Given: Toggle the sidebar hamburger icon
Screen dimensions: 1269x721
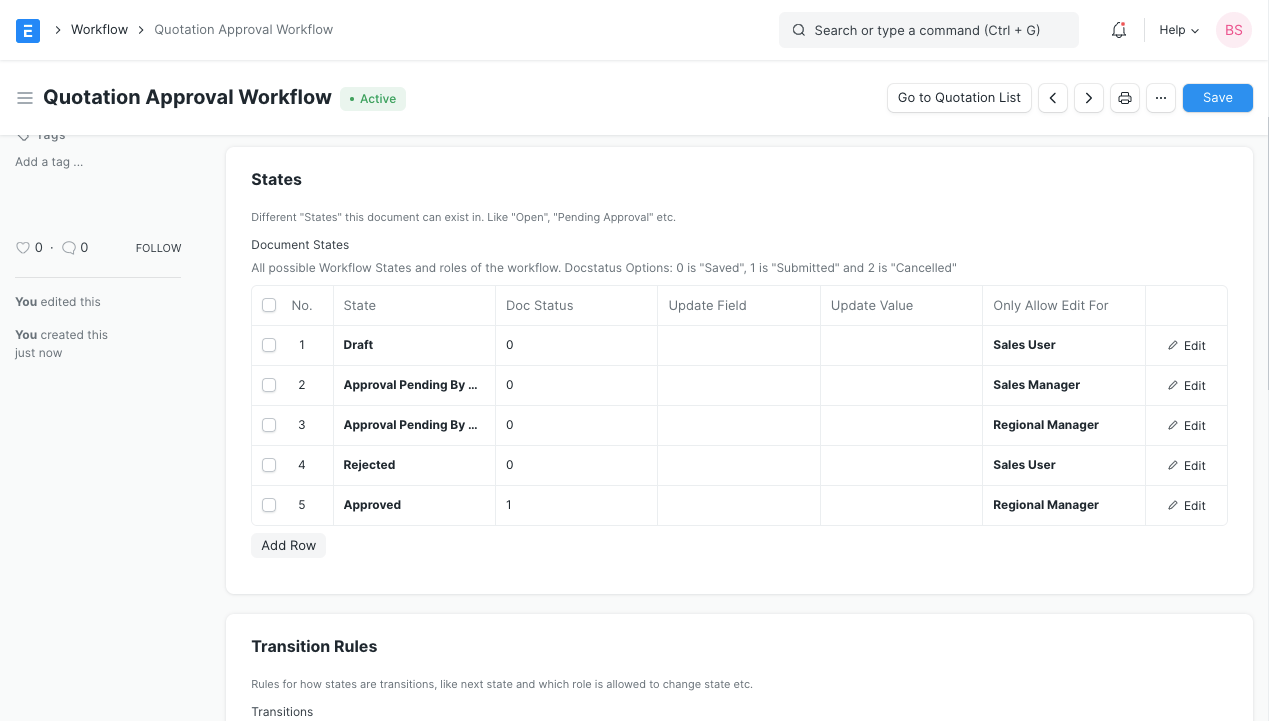Looking at the screenshot, I should click(25, 98).
